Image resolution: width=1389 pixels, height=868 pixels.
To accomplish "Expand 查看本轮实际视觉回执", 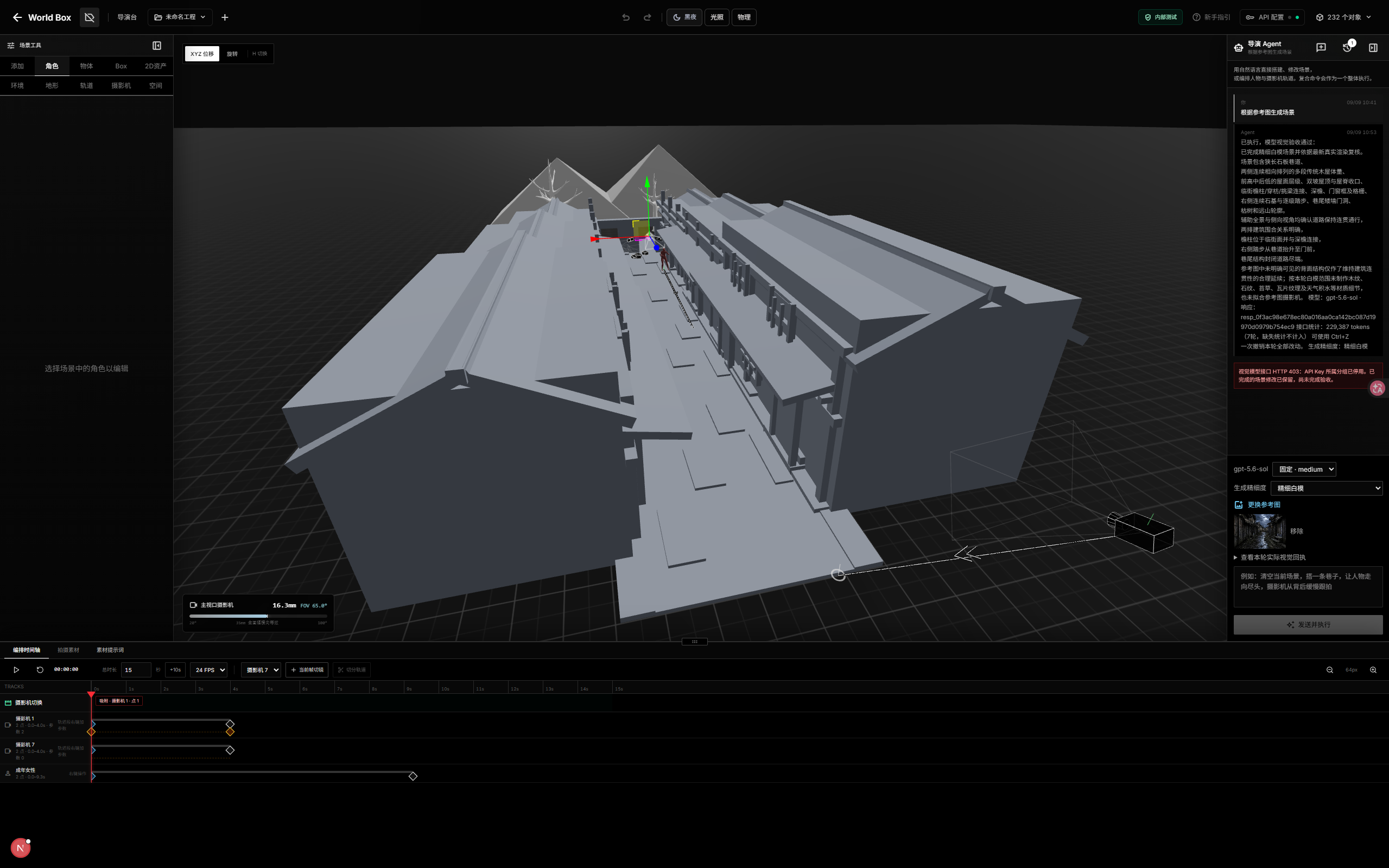I will tap(1270, 557).
